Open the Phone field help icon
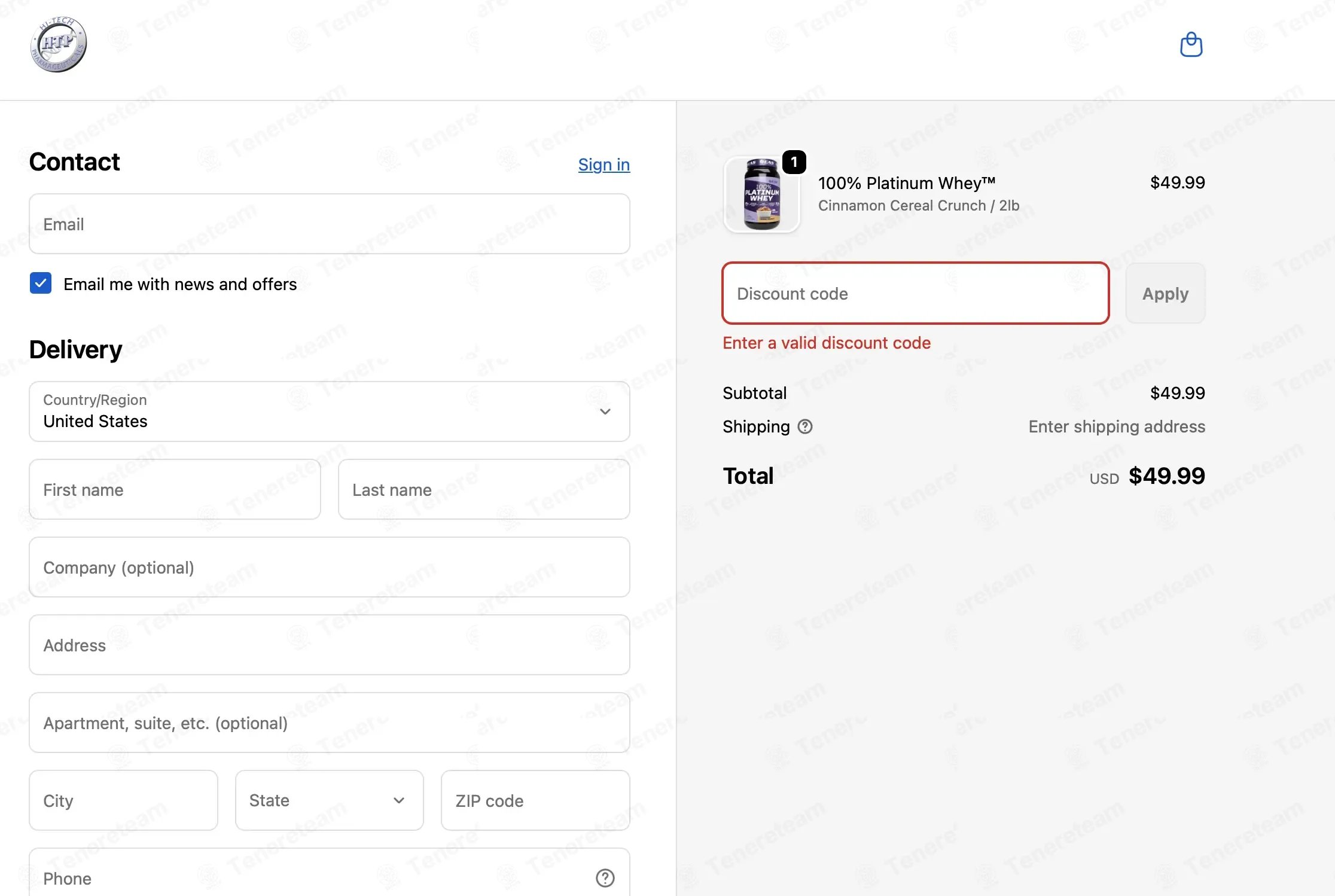Viewport: 1335px width, 896px height. tap(605, 877)
